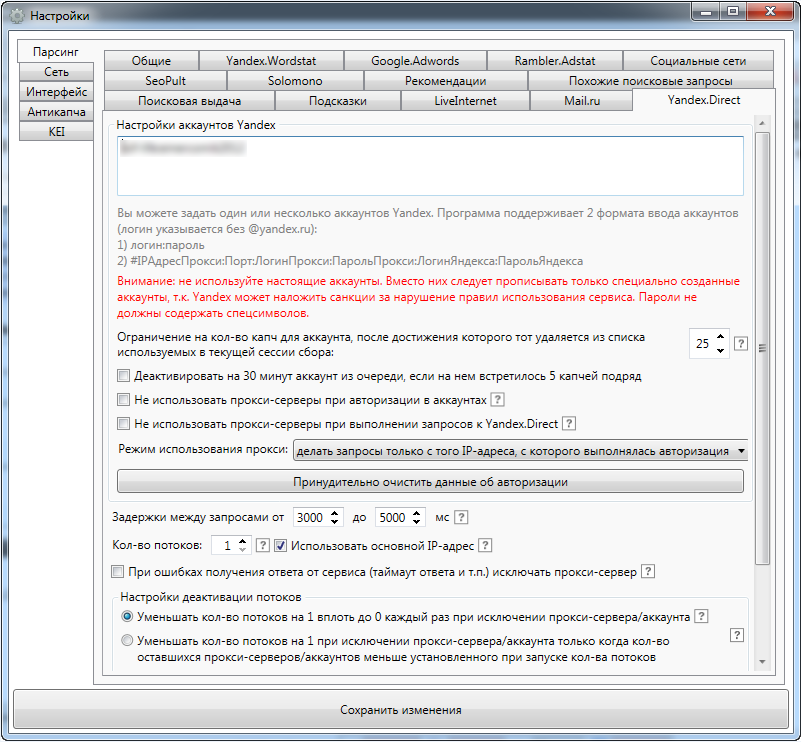
Task: Click the scroll down arrow of settings panel
Action: [762, 662]
